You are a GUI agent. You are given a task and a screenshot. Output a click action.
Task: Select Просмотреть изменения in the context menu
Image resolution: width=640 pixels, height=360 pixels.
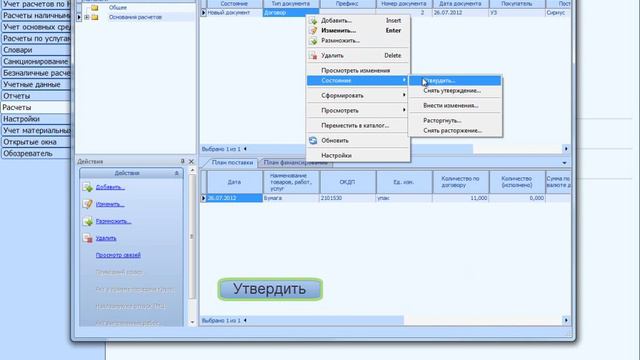coord(358,70)
